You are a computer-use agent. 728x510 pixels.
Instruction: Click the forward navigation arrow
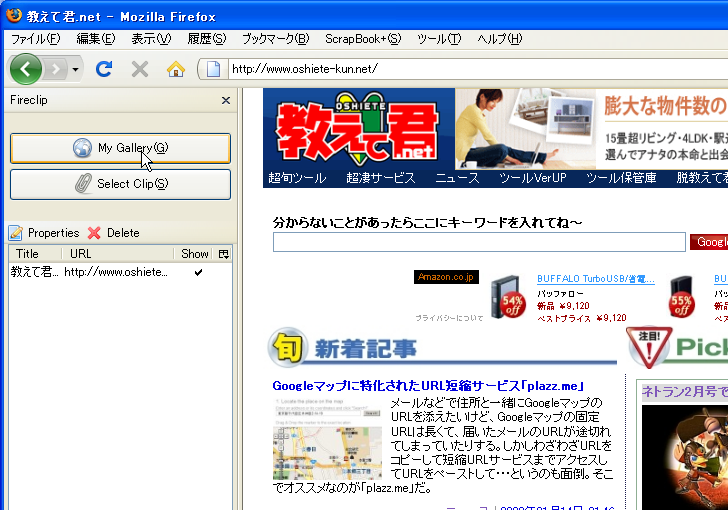tap(56, 69)
